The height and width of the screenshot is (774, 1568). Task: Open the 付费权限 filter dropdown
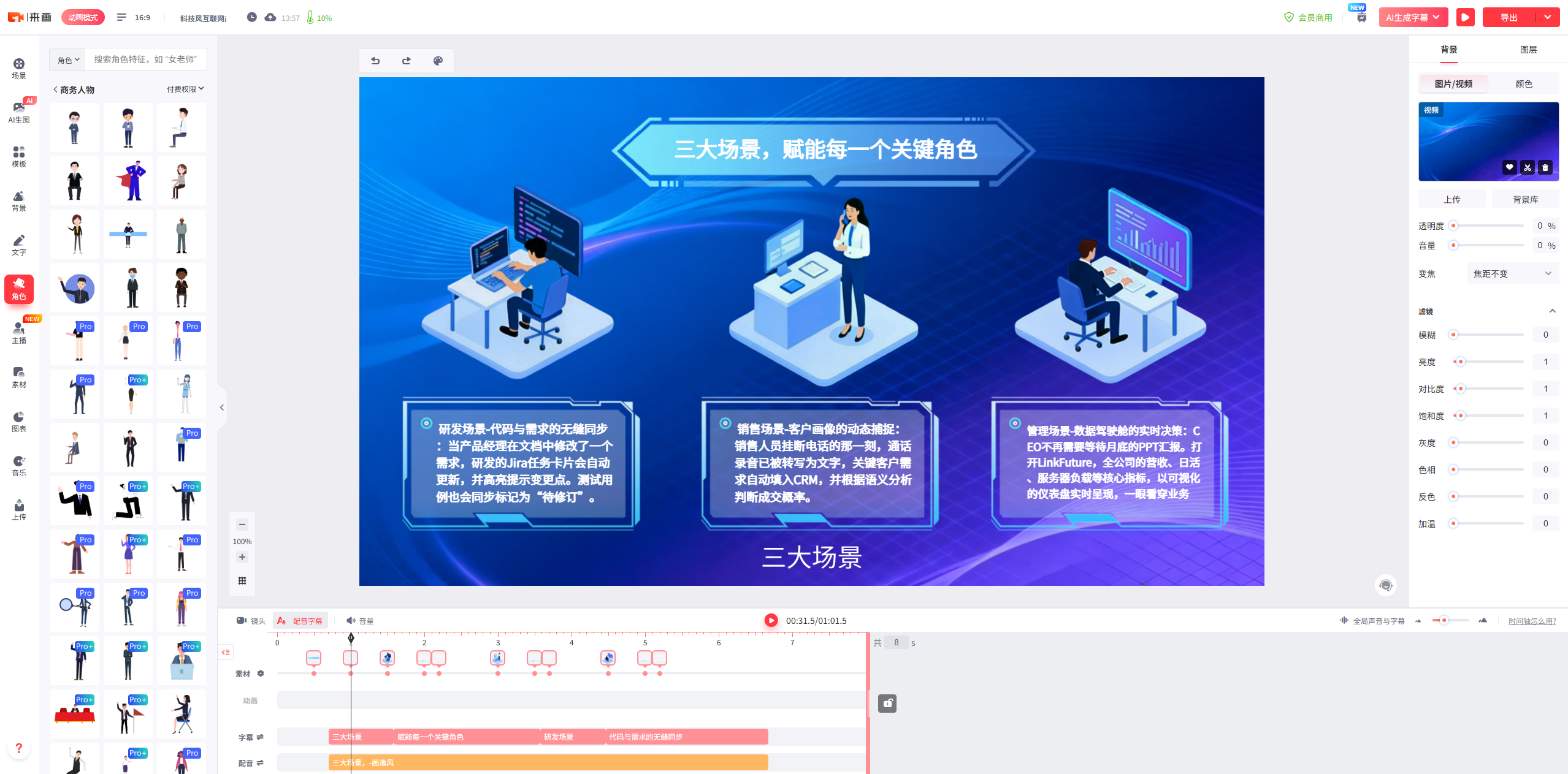coord(185,89)
